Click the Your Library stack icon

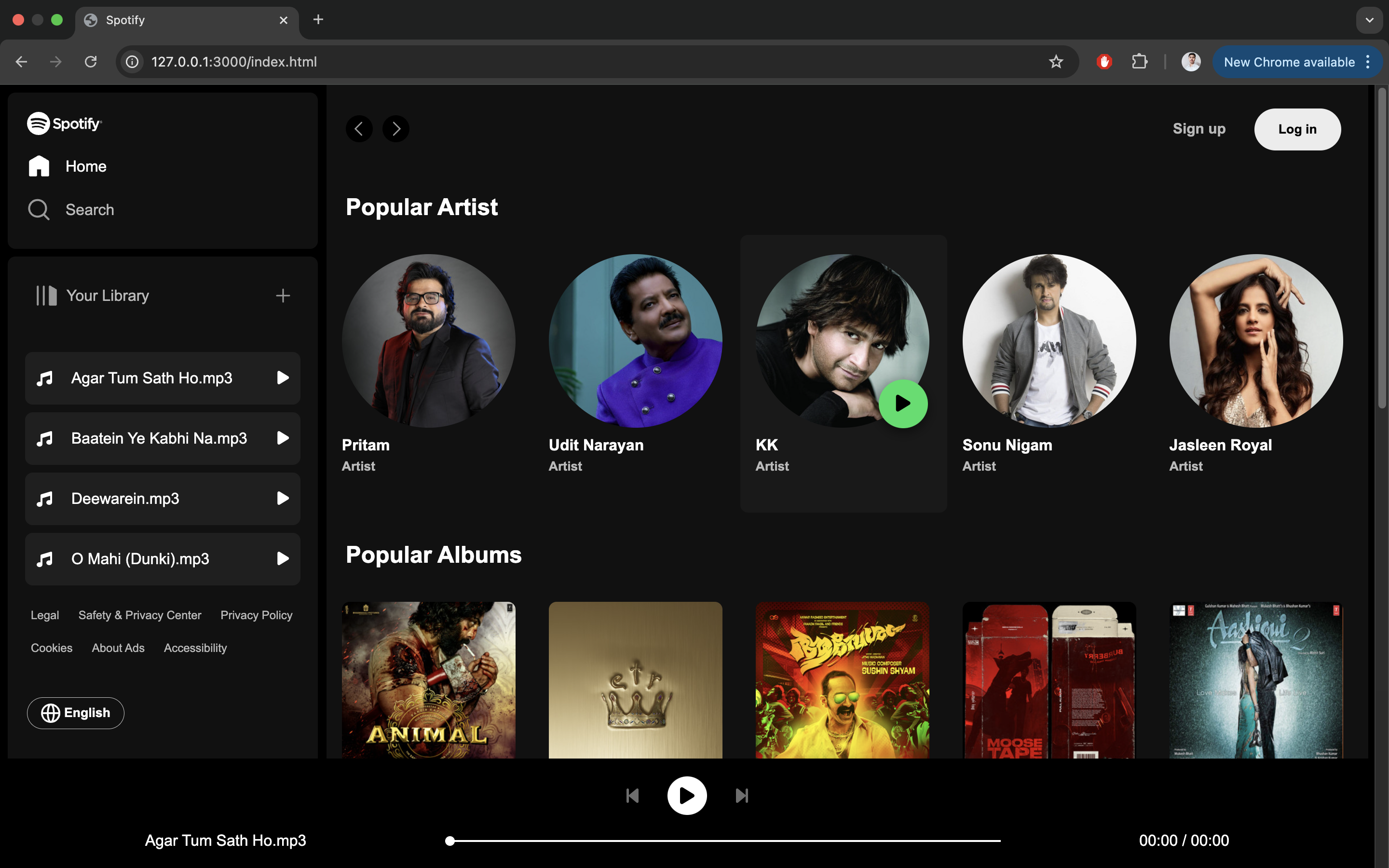(46, 296)
